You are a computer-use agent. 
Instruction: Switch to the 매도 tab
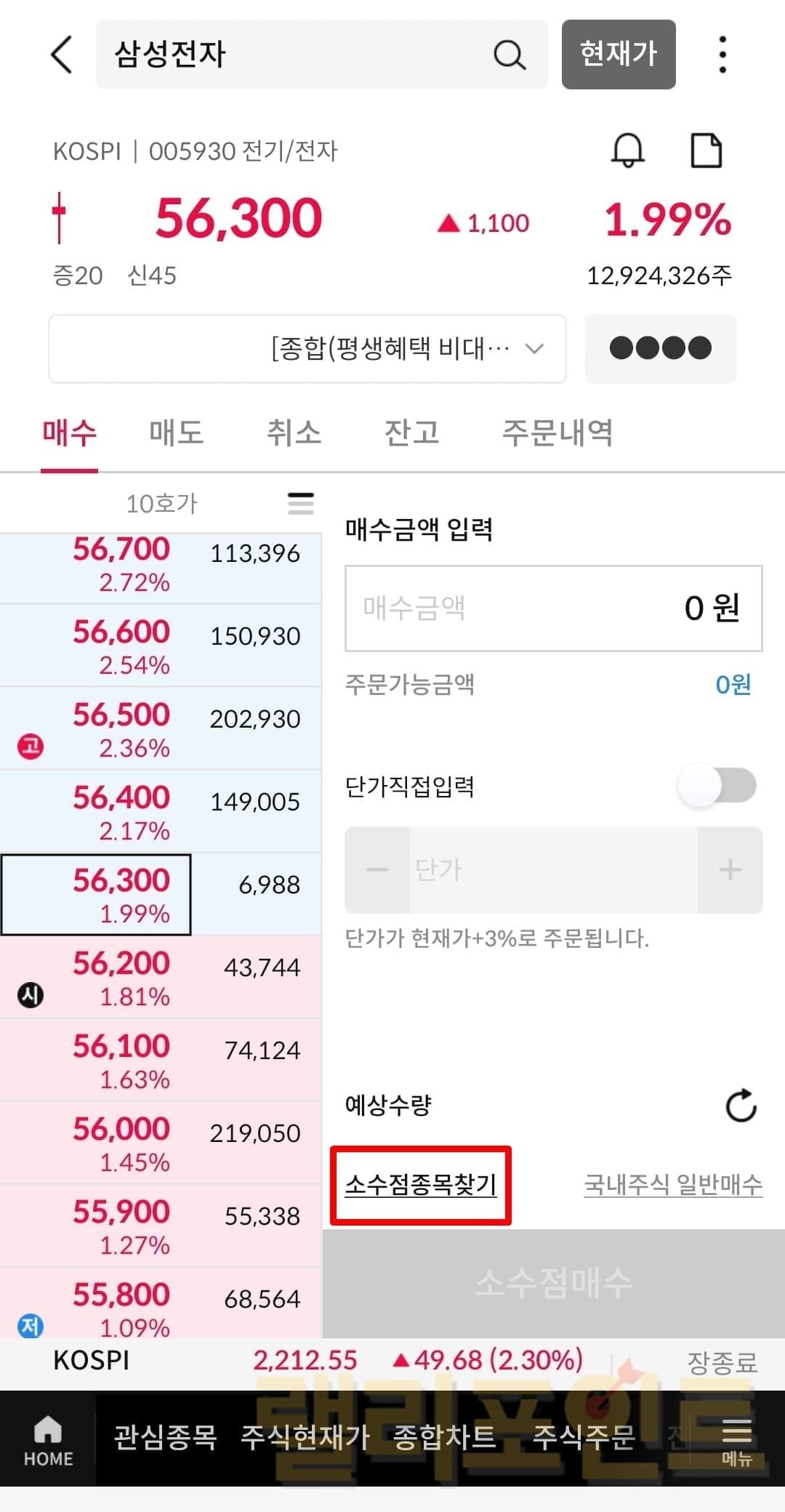176,433
